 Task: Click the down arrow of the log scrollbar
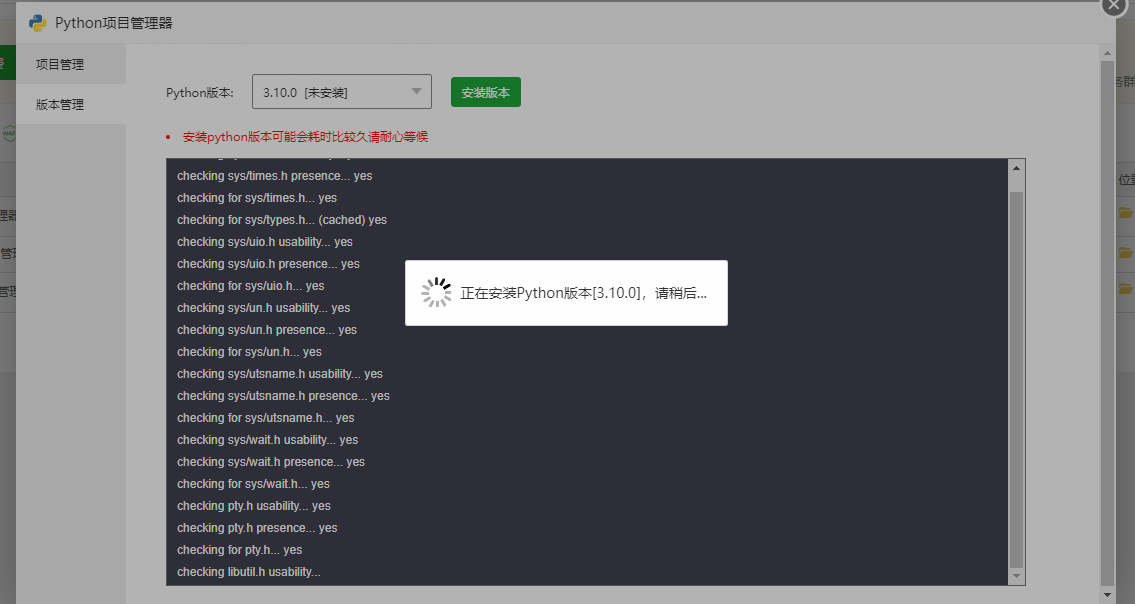pyautogui.click(x=1016, y=576)
